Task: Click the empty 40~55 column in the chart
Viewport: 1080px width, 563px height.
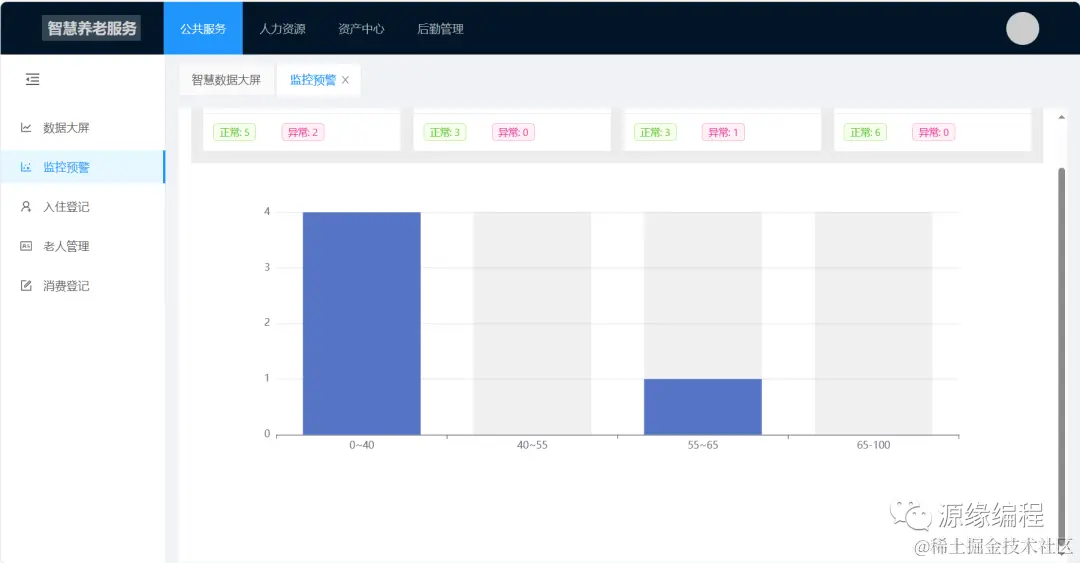Action: point(532,323)
